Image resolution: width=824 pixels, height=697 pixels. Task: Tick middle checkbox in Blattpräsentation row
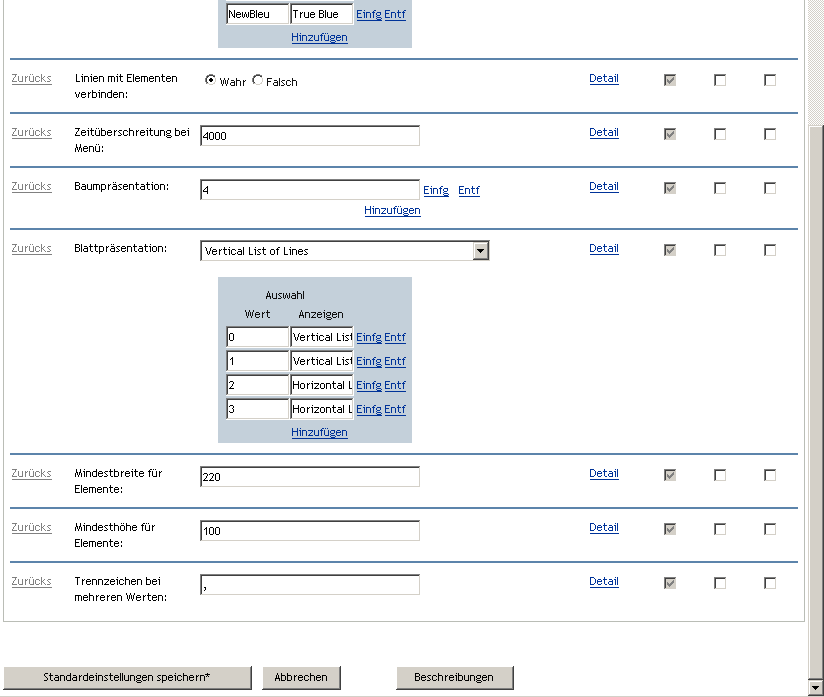tap(720, 250)
